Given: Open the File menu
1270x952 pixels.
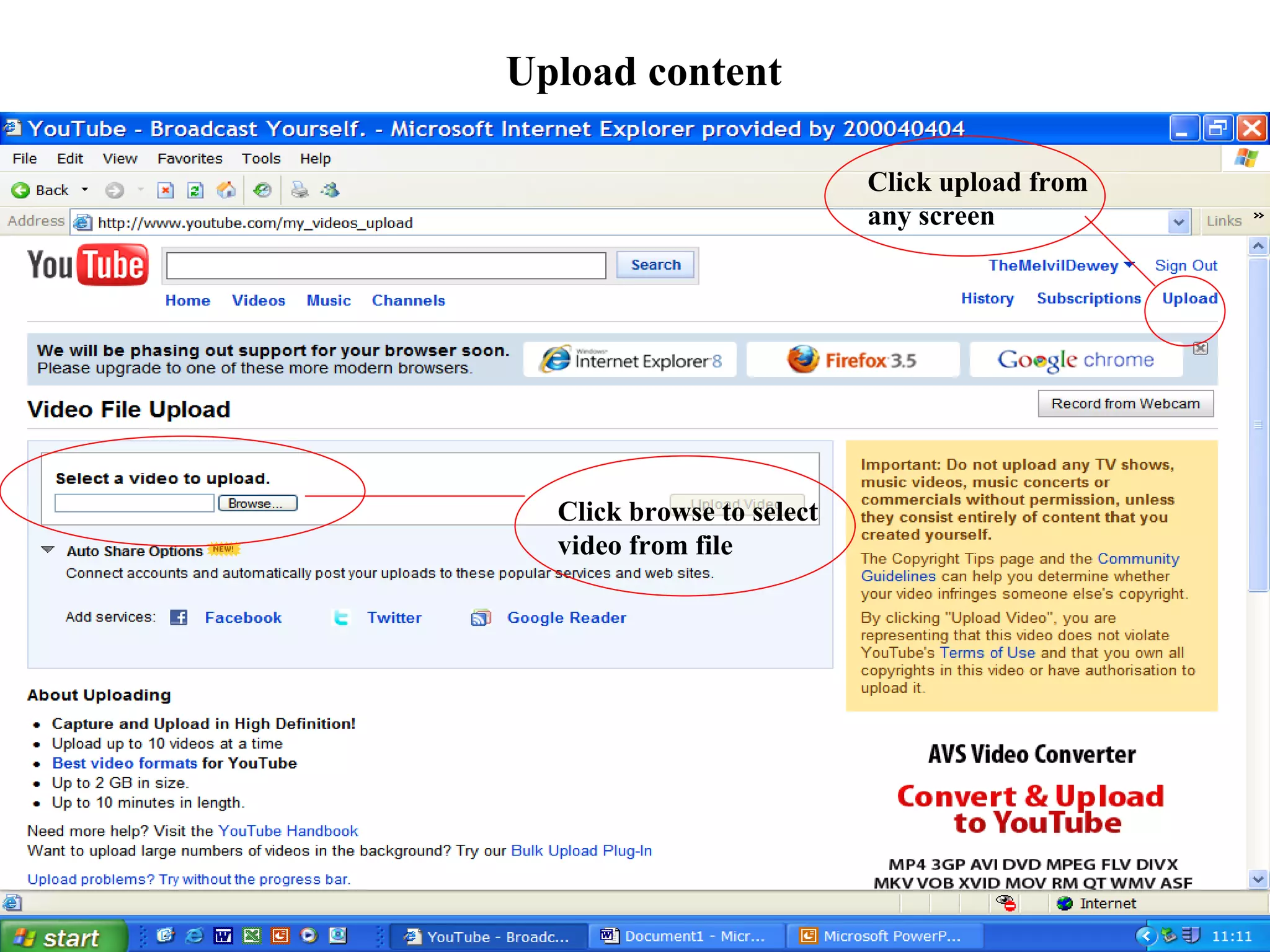Looking at the screenshot, I should point(24,159).
